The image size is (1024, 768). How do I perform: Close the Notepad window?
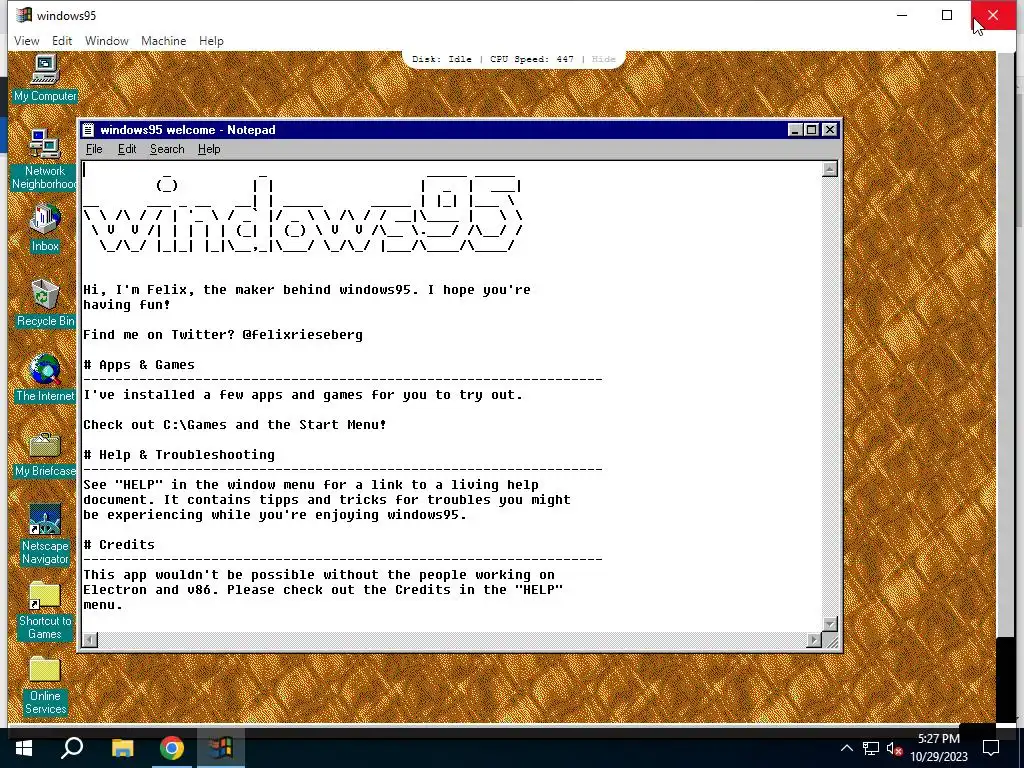[829, 130]
